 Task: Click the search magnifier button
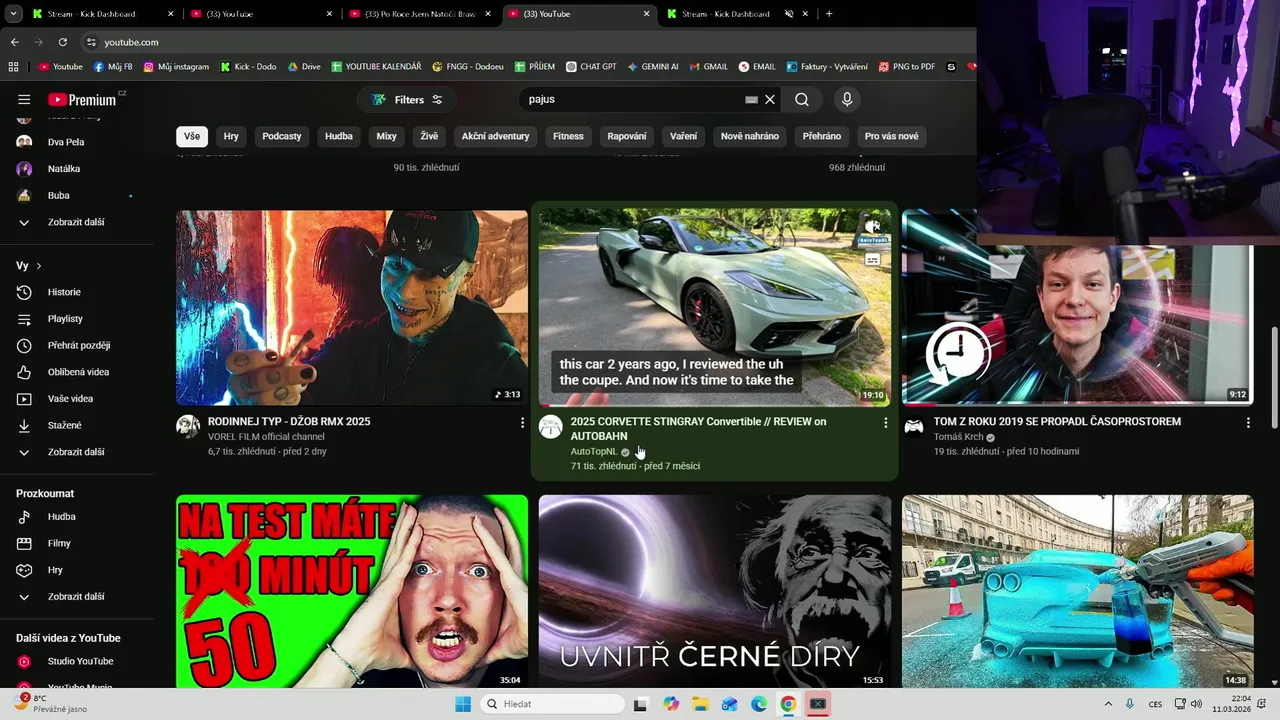(x=802, y=99)
